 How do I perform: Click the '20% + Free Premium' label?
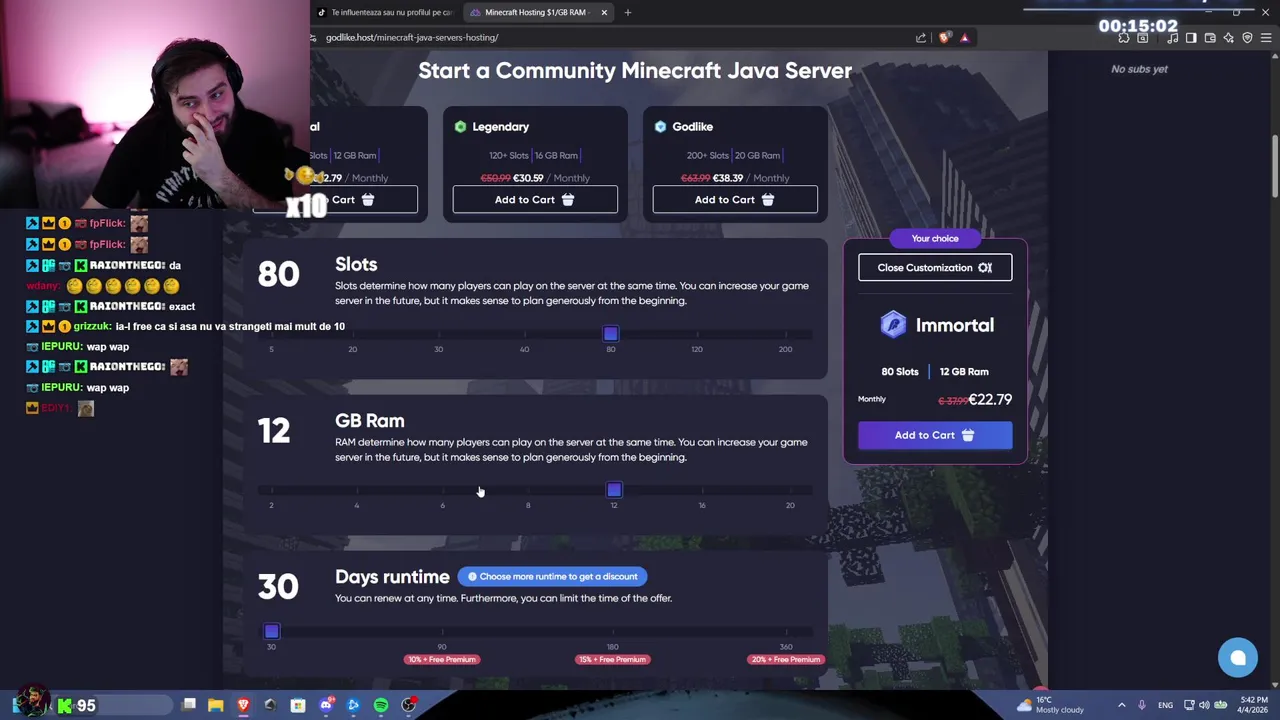786,660
